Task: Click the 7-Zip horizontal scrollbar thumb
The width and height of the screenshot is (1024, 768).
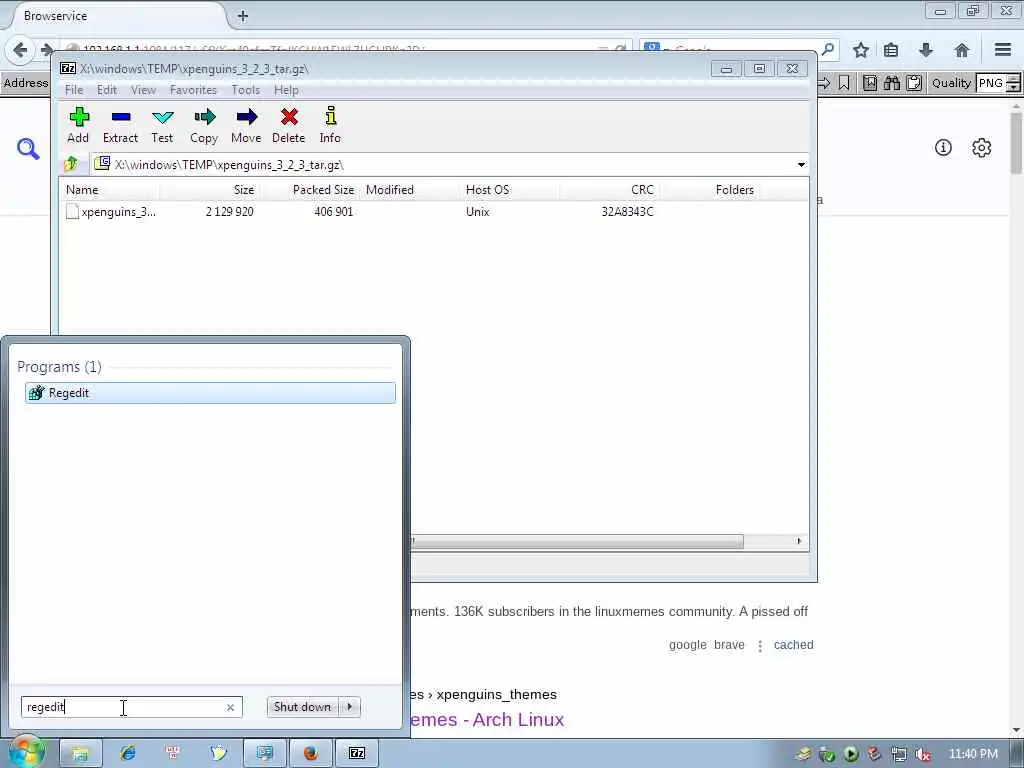Action: (x=578, y=541)
